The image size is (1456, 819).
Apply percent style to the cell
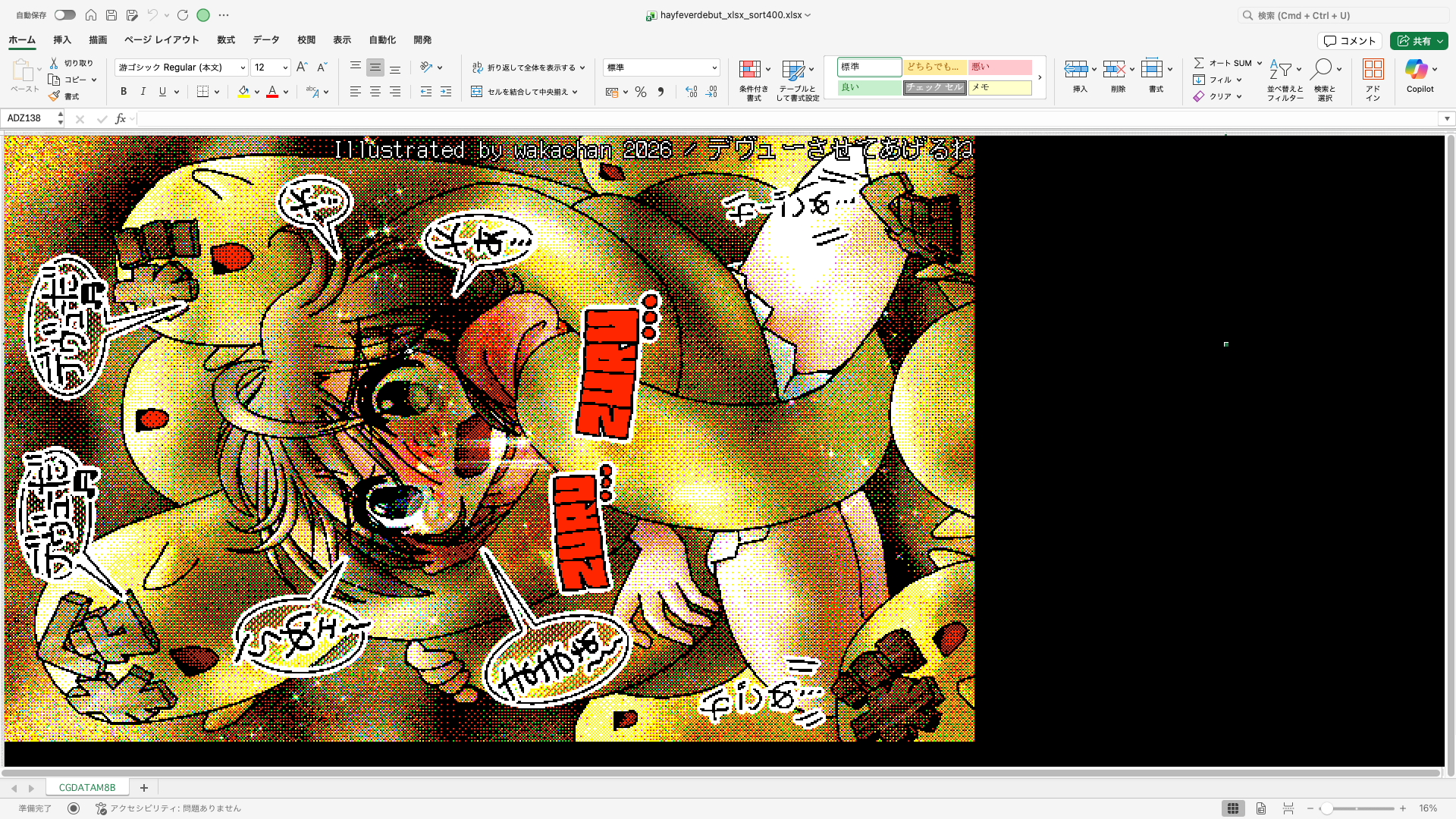point(641,92)
